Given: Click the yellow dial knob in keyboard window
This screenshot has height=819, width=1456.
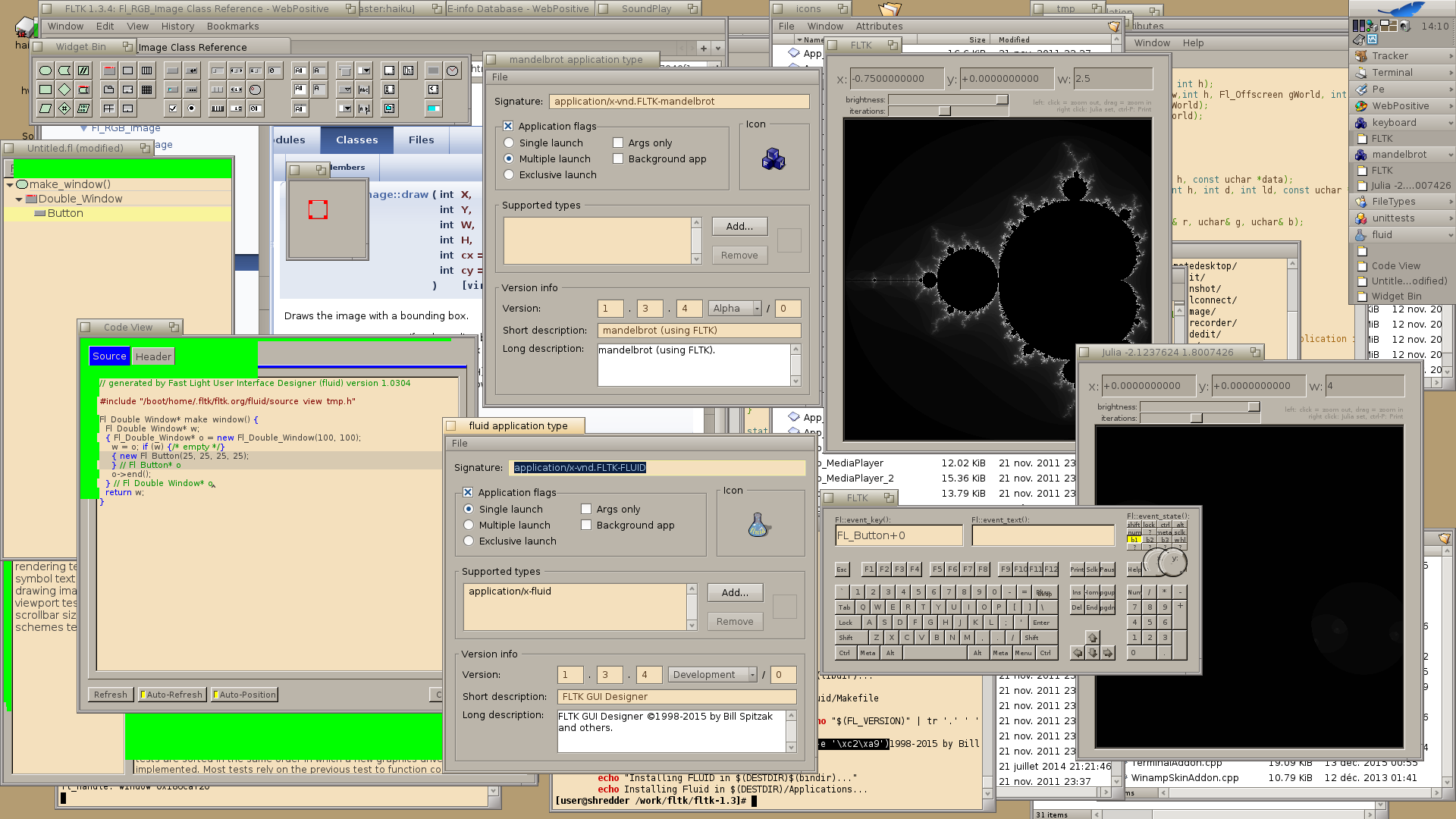Looking at the screenshot, I should coord(1173,562).
